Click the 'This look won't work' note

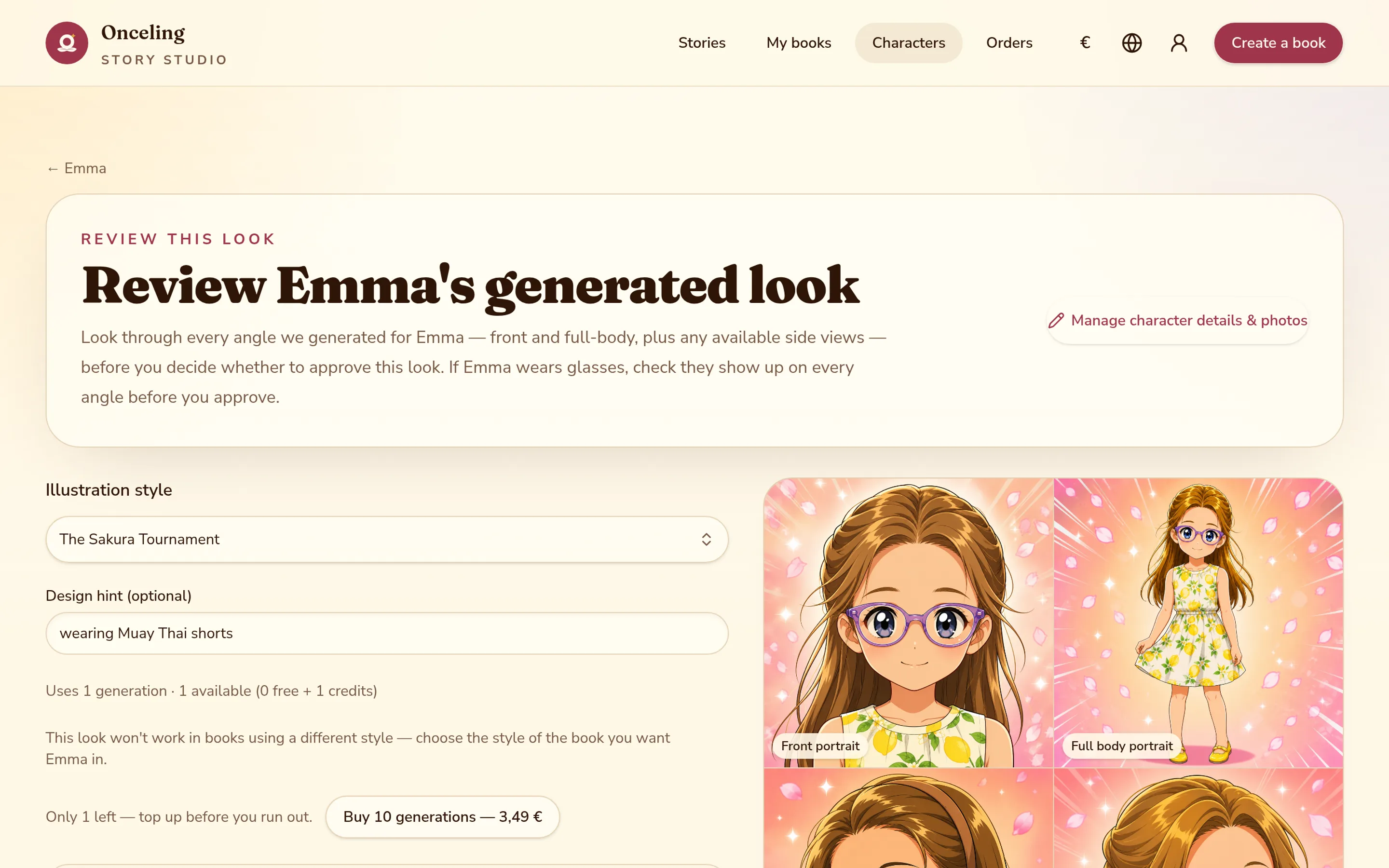[357, 748]
